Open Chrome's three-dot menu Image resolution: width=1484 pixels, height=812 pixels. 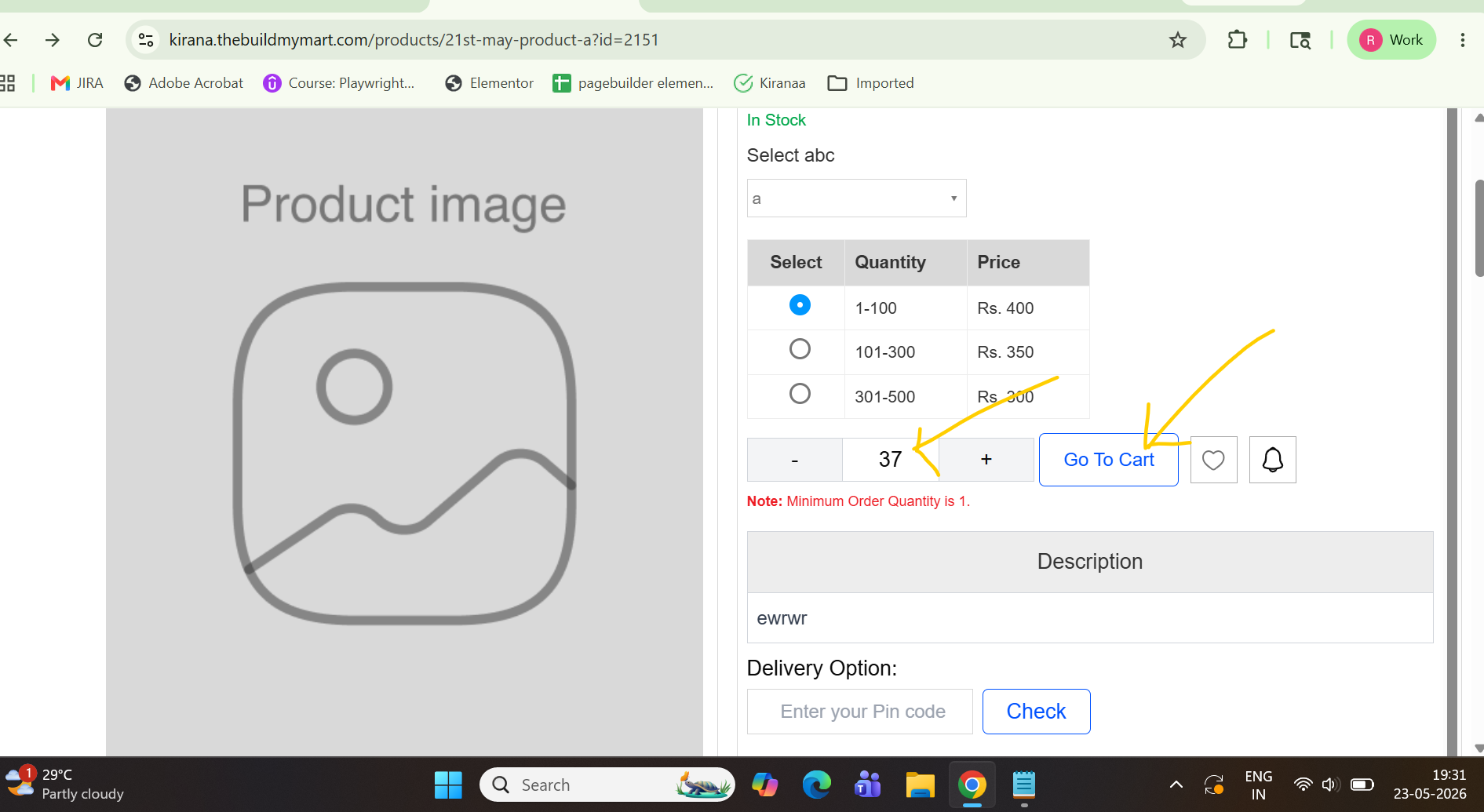pyautogui.click(x=1462, y=40)
